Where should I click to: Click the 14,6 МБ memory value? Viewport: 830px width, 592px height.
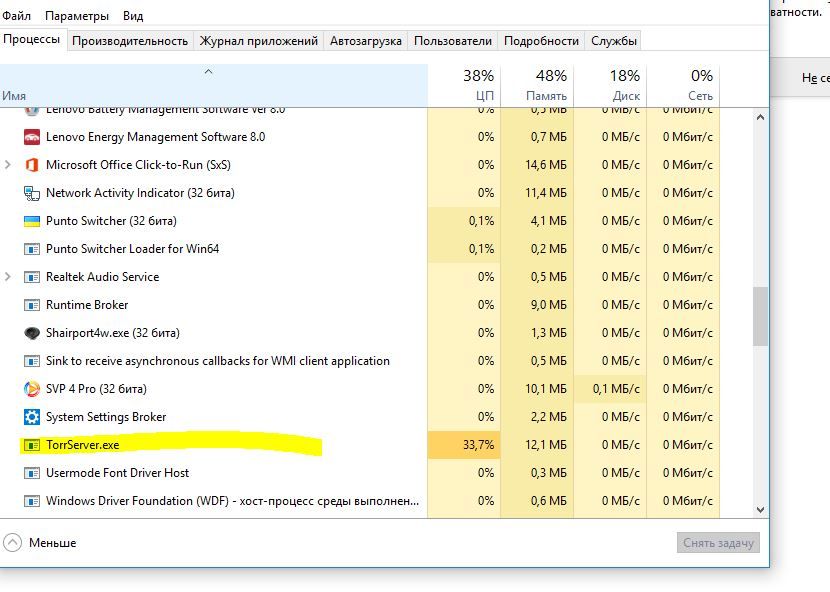coord(546,165)
